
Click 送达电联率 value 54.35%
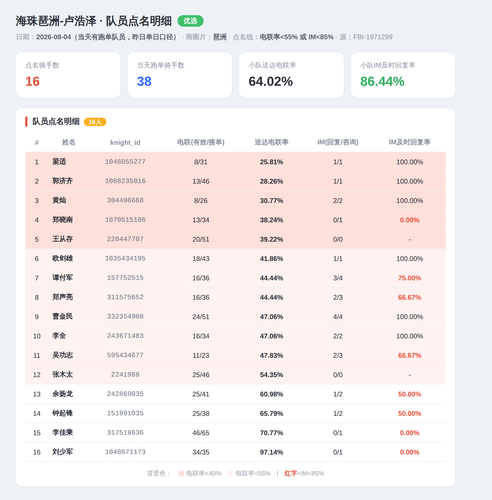[271, 375]
